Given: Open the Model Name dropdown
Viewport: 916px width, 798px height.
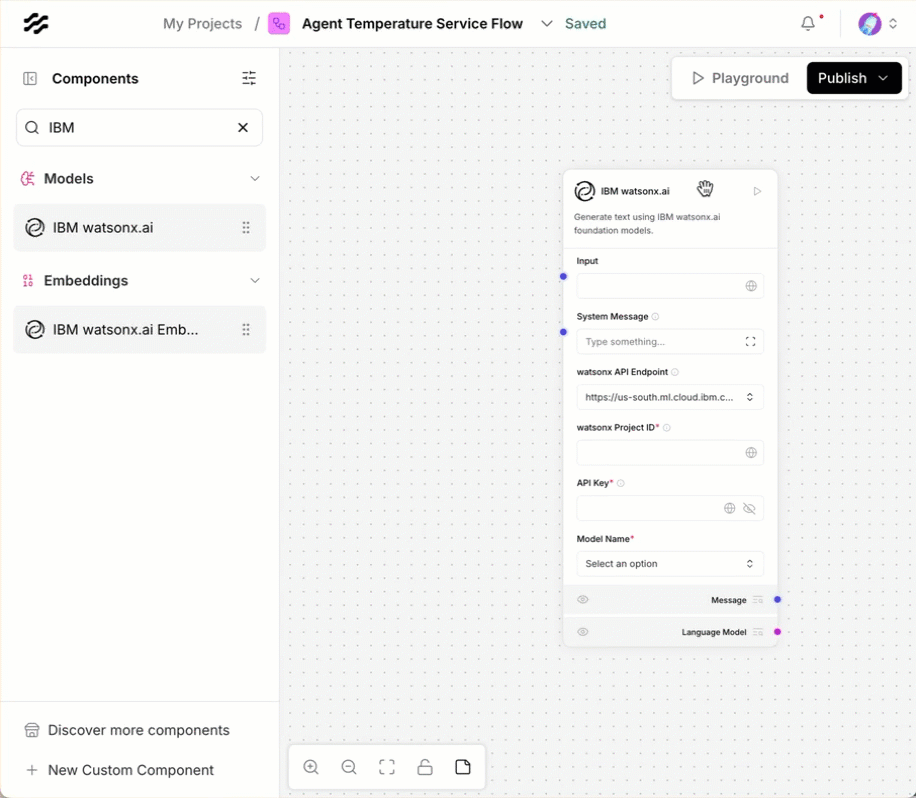Looking at the screenshot, I should [670, 564].
